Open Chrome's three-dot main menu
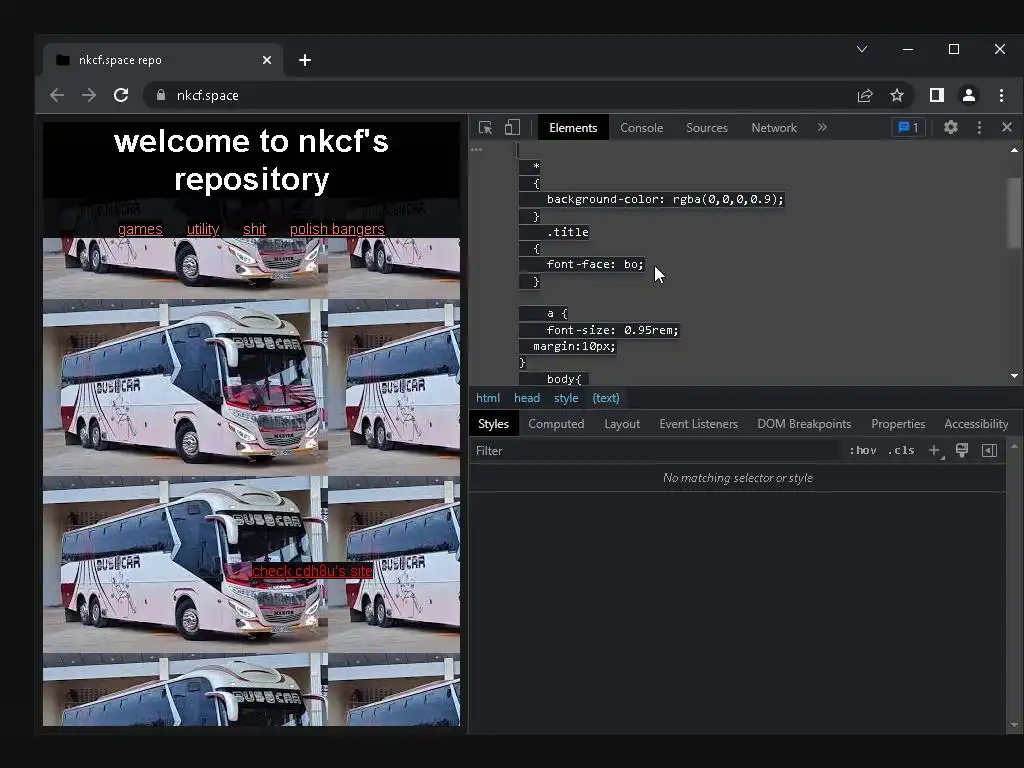1024x768 pixels. pyautogui.click(x=1001, y=95)
